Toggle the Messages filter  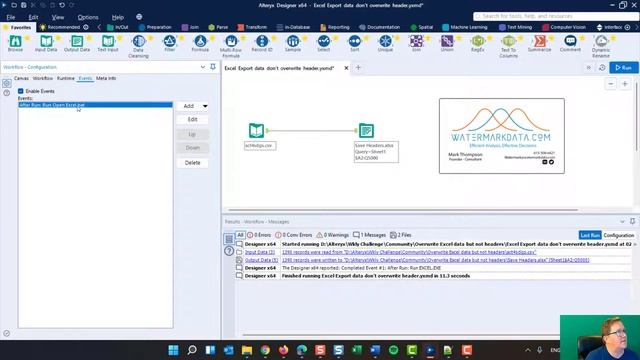point(369,235)
